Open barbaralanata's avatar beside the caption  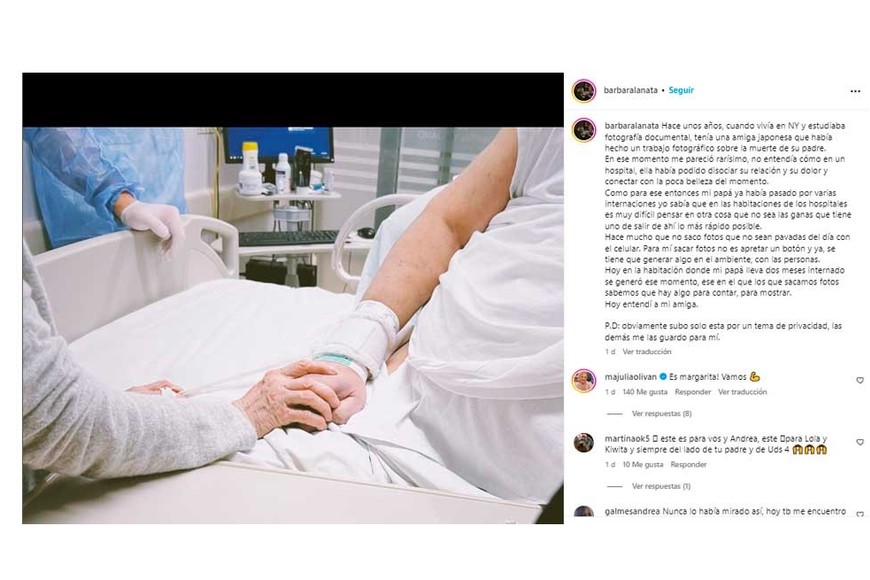click(x=584, y=130)
